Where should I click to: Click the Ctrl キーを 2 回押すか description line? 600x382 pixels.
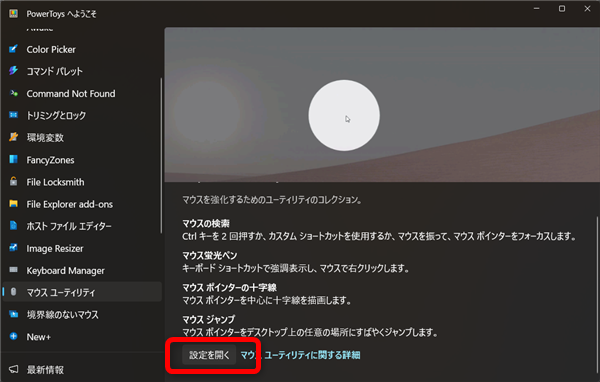click(x=379, y=236)
